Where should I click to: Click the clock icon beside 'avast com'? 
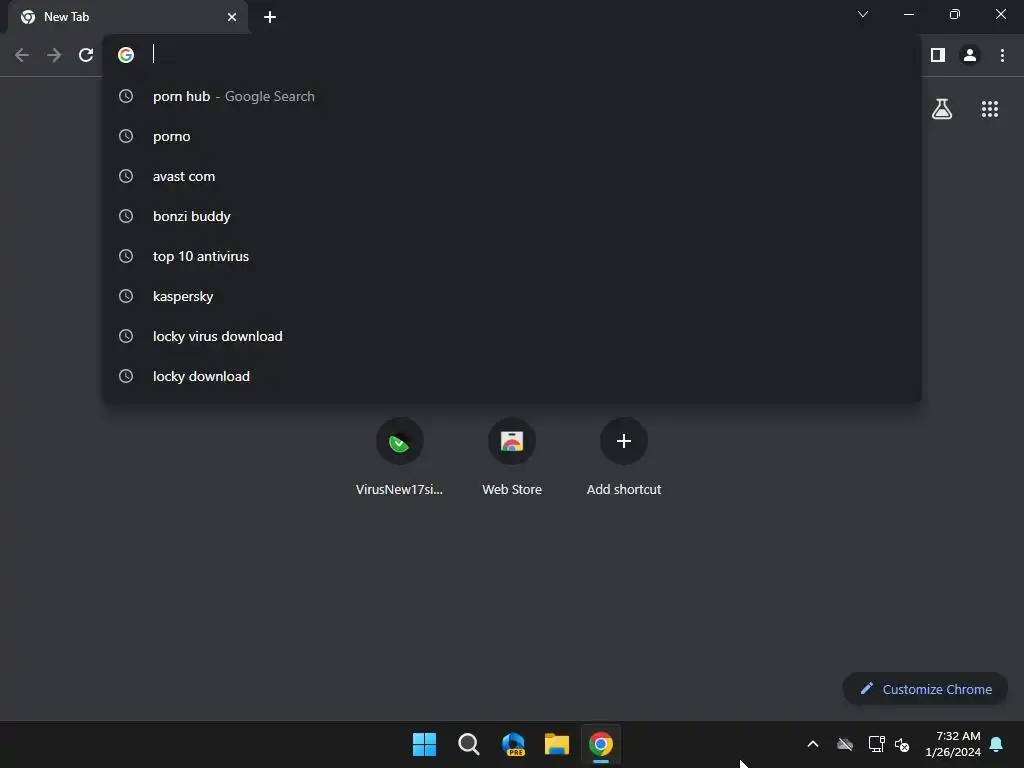(x=126, y=176)
